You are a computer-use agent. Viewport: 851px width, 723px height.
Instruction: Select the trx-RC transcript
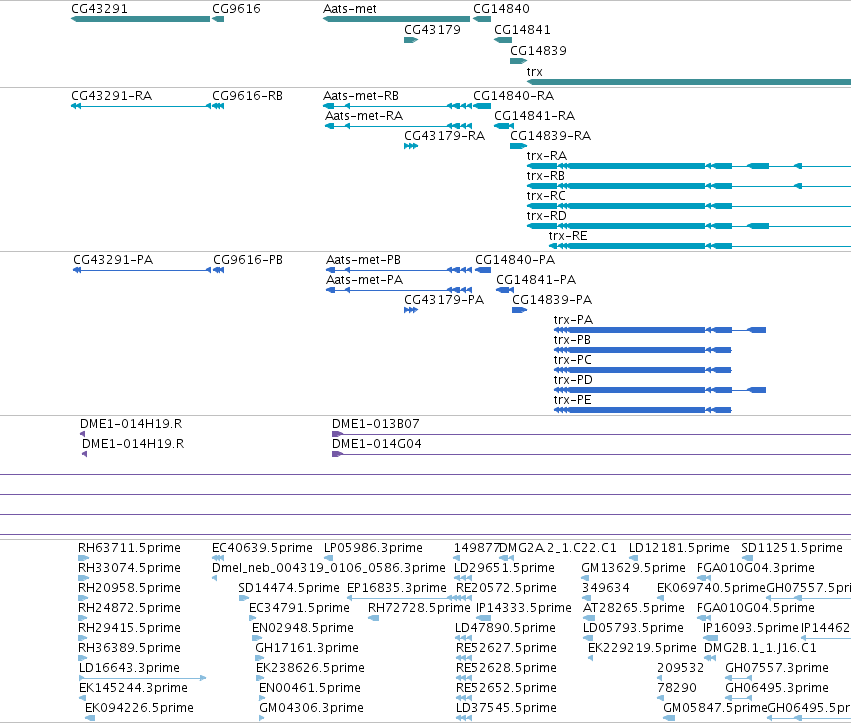(689, 206)
